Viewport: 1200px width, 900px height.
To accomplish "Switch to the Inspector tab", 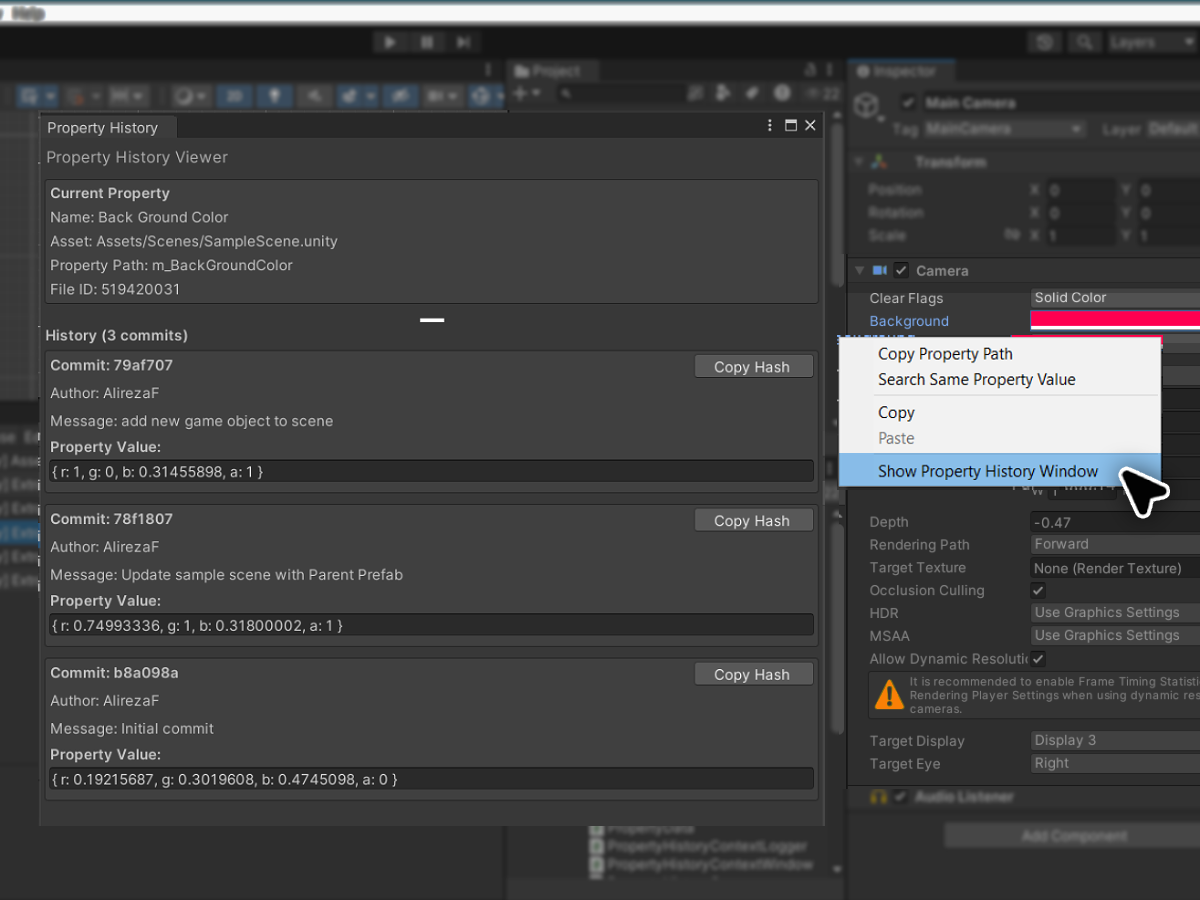I will [x=903, y=71].
